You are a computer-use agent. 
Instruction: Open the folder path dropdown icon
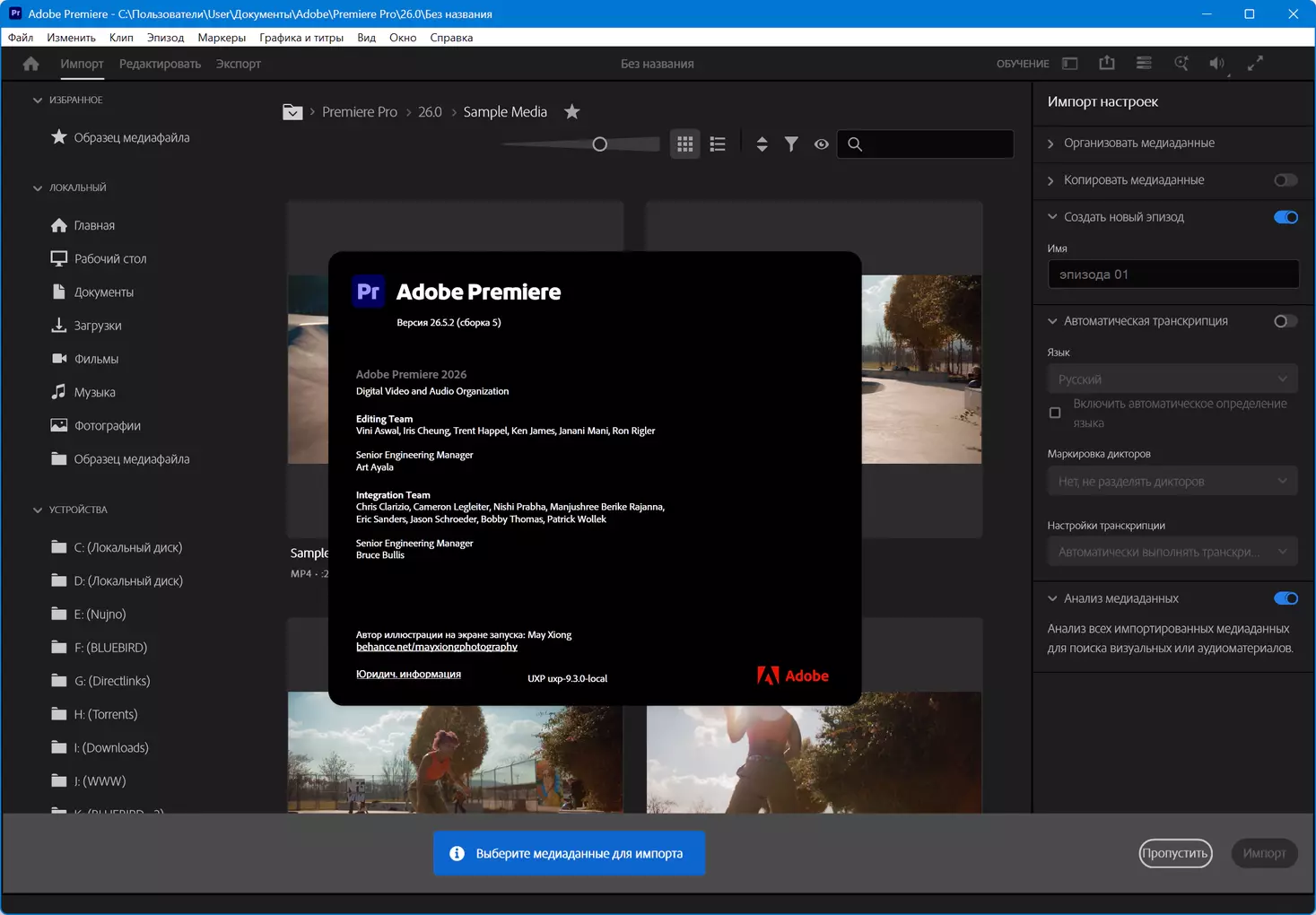click(292, 112)
